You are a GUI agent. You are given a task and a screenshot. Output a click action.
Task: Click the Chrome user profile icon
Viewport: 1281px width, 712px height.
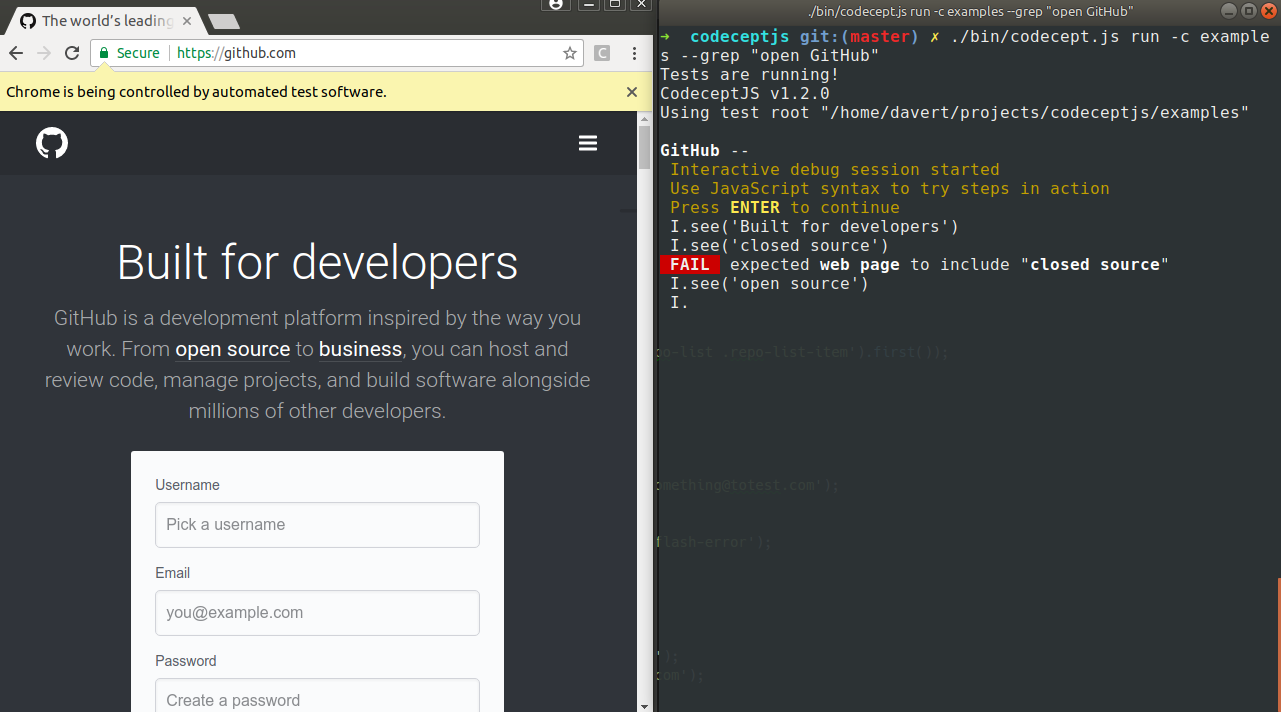[556, 4]
